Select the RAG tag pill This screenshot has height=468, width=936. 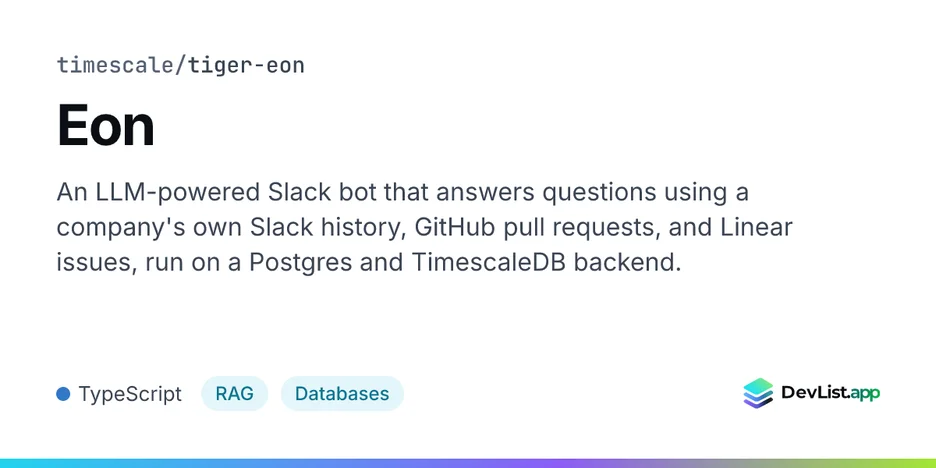click(x=235, y=393)
